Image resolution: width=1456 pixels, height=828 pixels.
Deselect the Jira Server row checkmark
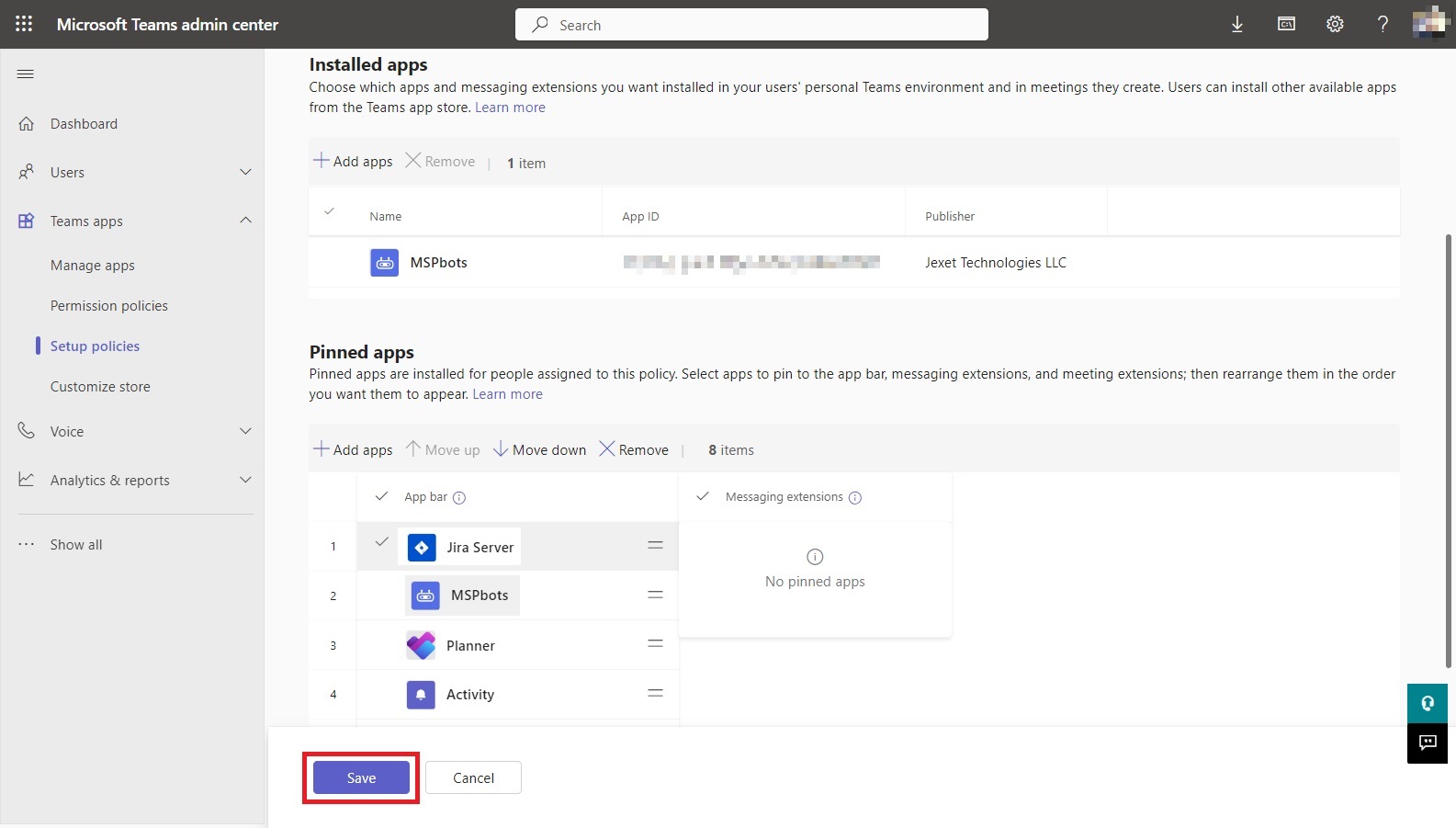tap(381, 542)
